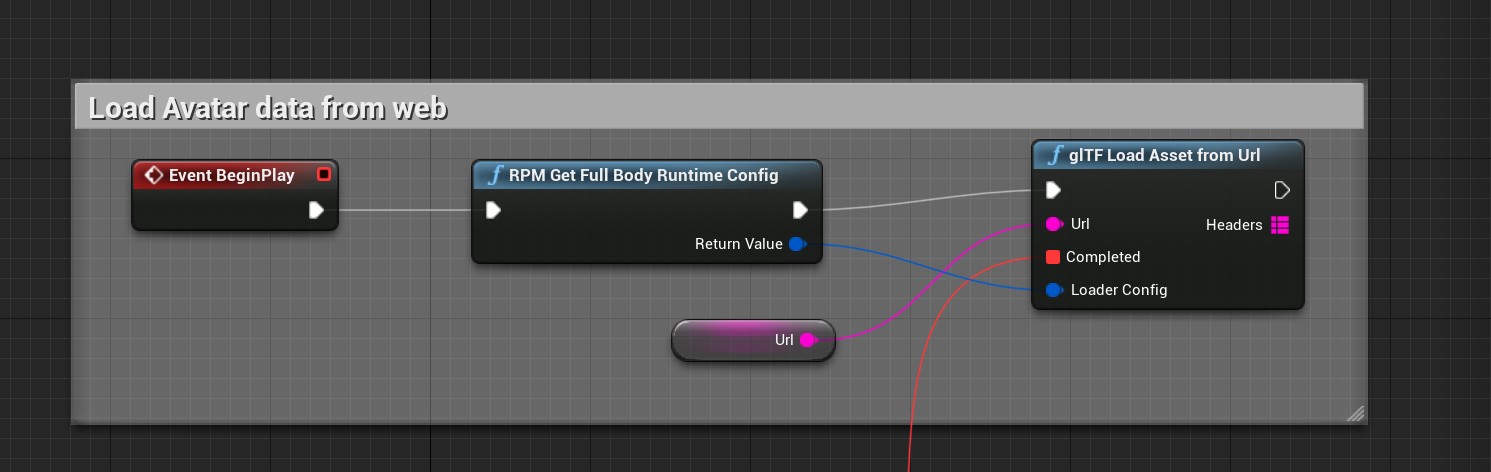Click the function icon on the glTF node
Image resolution: width=1491 pixels, height=472 pixels.
pos(1054,155)
